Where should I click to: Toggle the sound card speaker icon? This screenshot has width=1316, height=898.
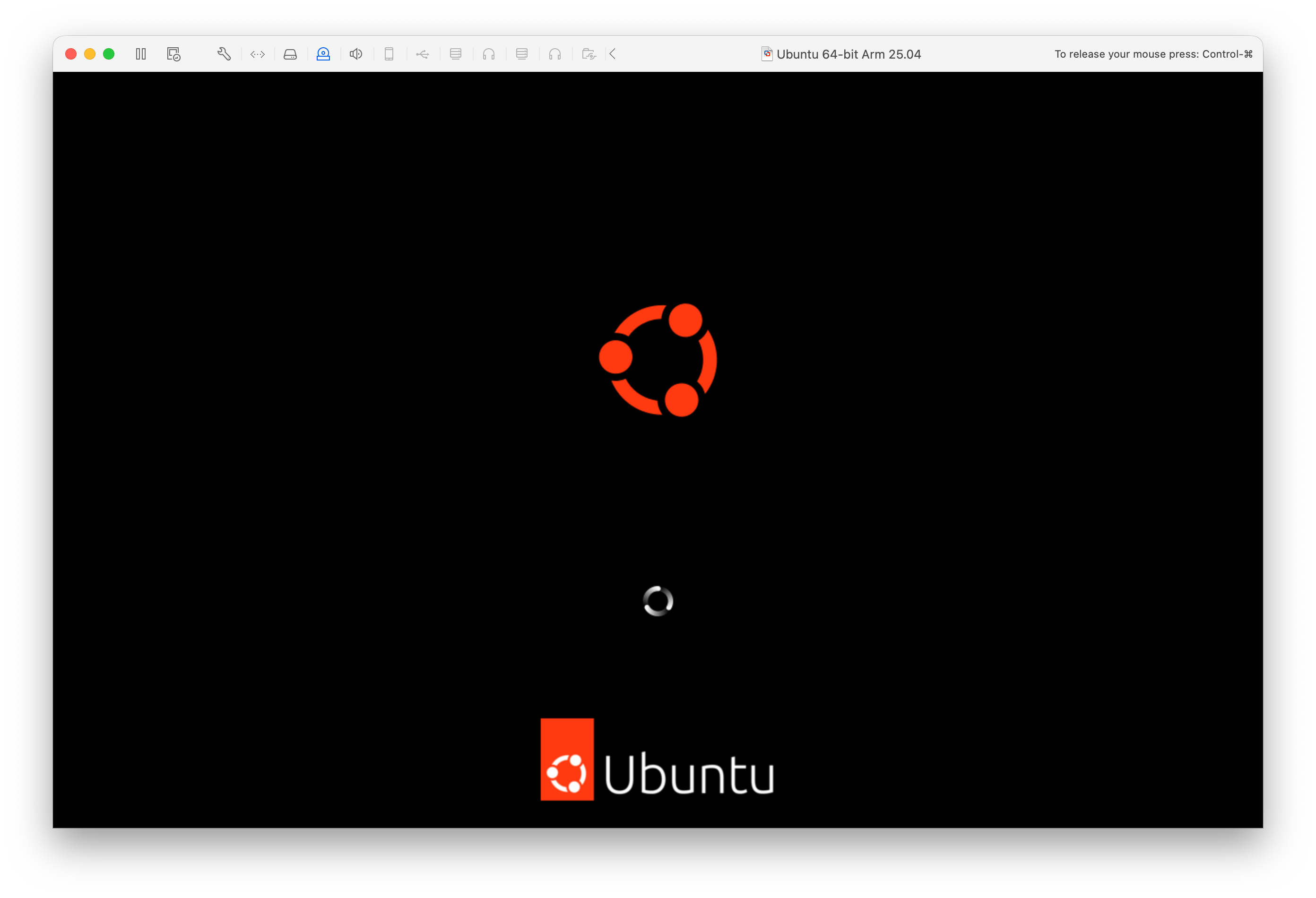coord(355,54)
